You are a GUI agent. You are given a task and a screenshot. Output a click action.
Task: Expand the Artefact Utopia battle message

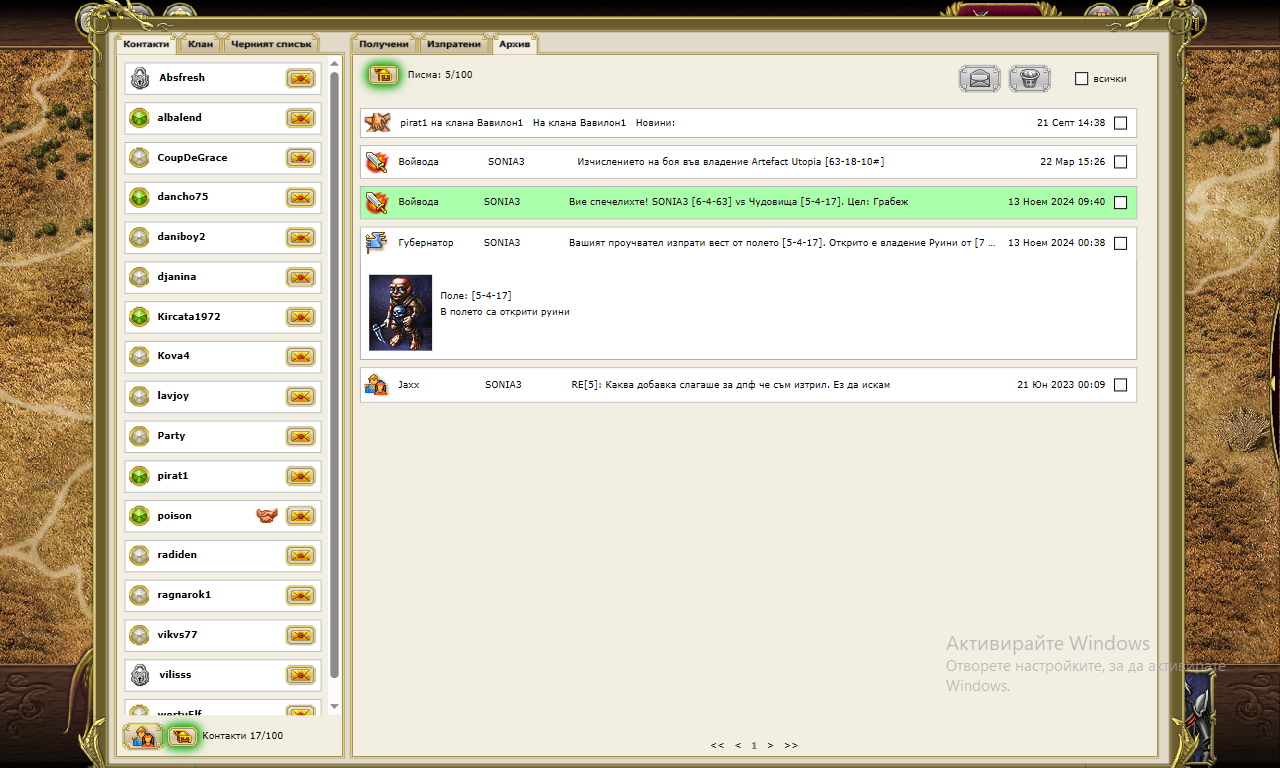(x=730, y=162)
